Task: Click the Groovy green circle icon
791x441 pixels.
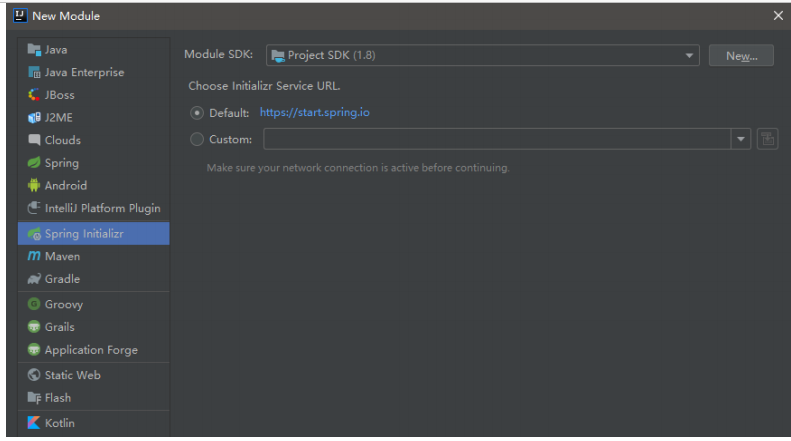Action: point(34,304)
